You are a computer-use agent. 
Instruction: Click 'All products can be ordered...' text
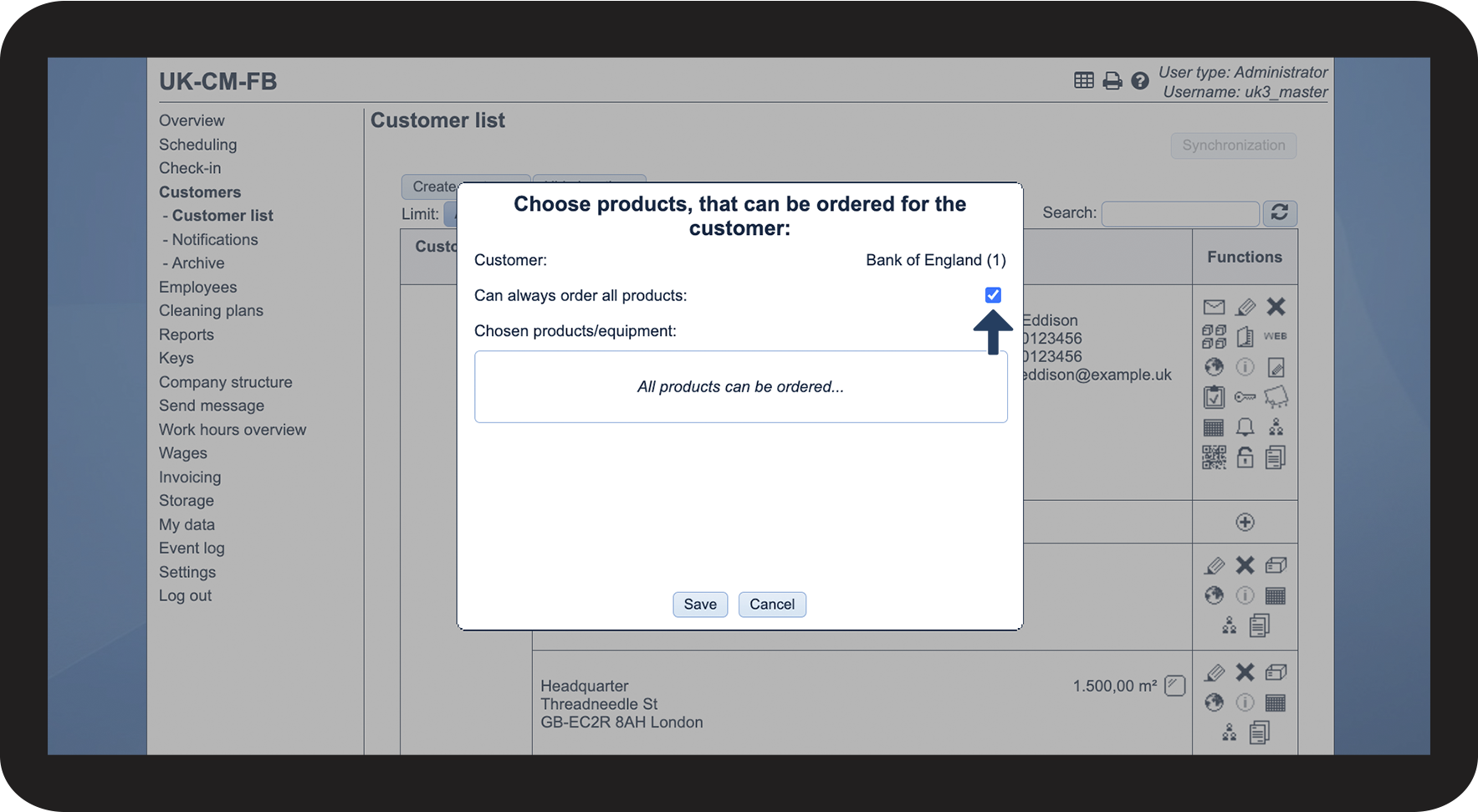coord(740,387)
